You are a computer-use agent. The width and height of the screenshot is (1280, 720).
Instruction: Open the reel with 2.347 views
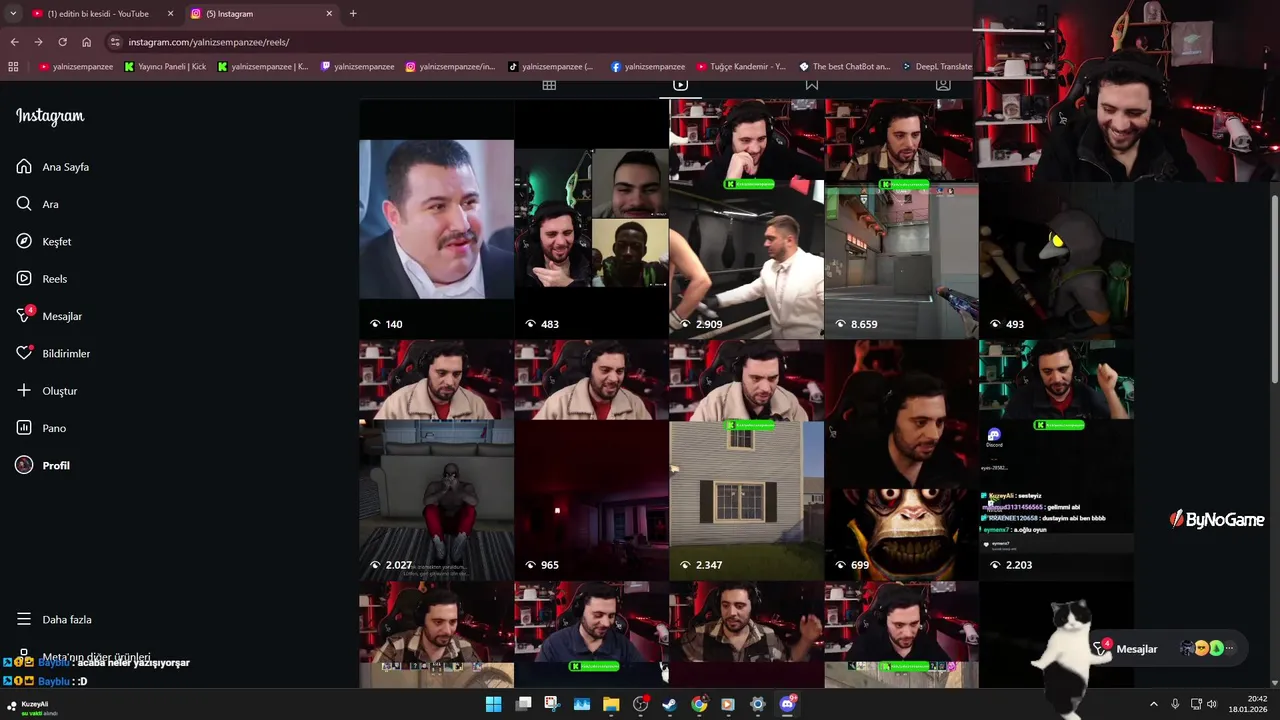[x=746, y=460]
